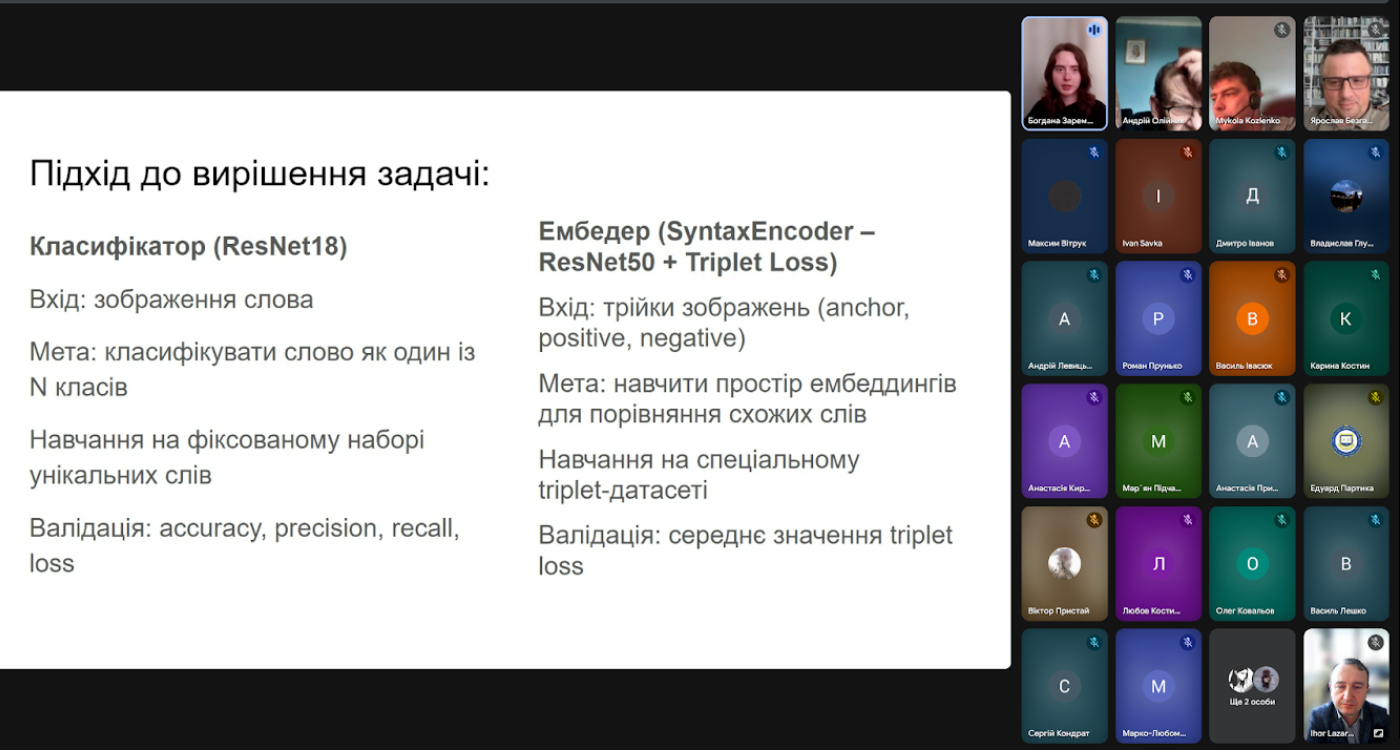
Task: Select Олег Ковальов's participant tile
Action: (x=1252, y=563)
